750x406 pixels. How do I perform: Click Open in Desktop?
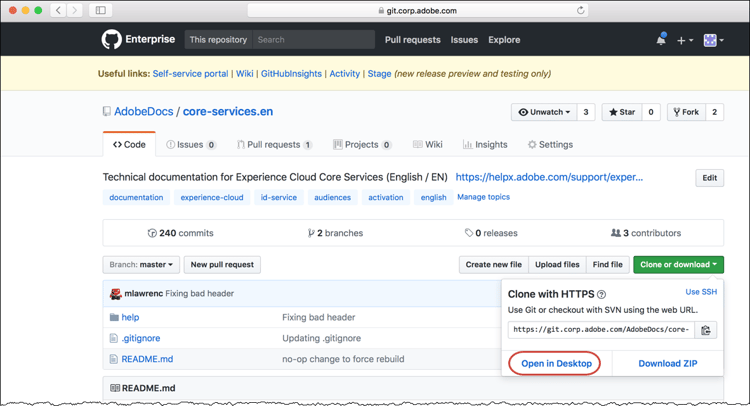click(x=556, y=363)
